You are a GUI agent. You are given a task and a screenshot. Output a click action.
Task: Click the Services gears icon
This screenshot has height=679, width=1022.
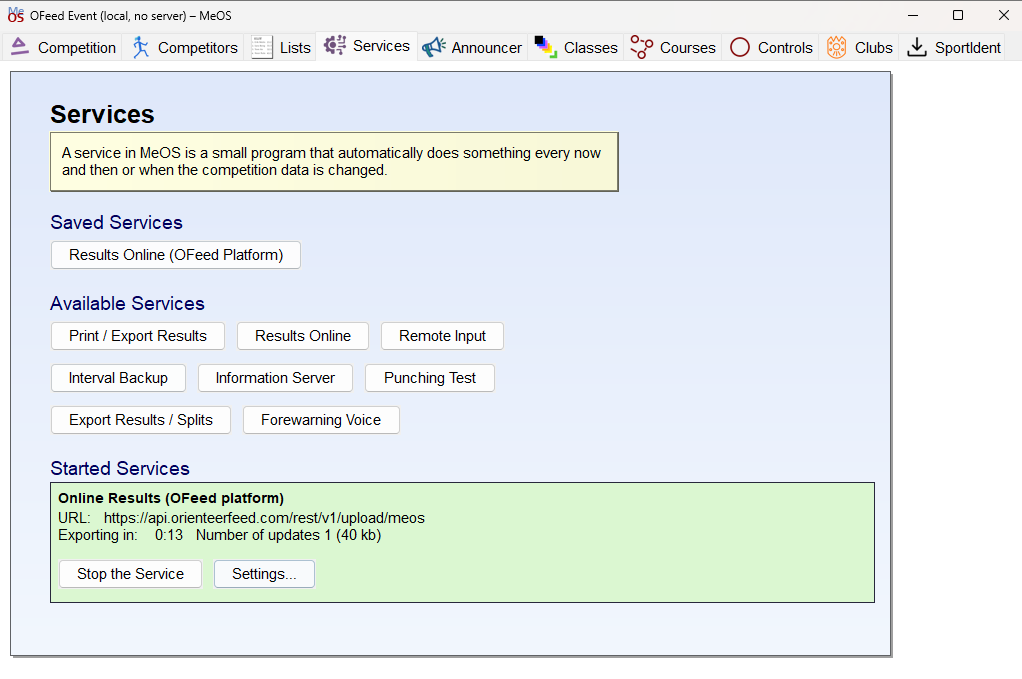(335, 46)
